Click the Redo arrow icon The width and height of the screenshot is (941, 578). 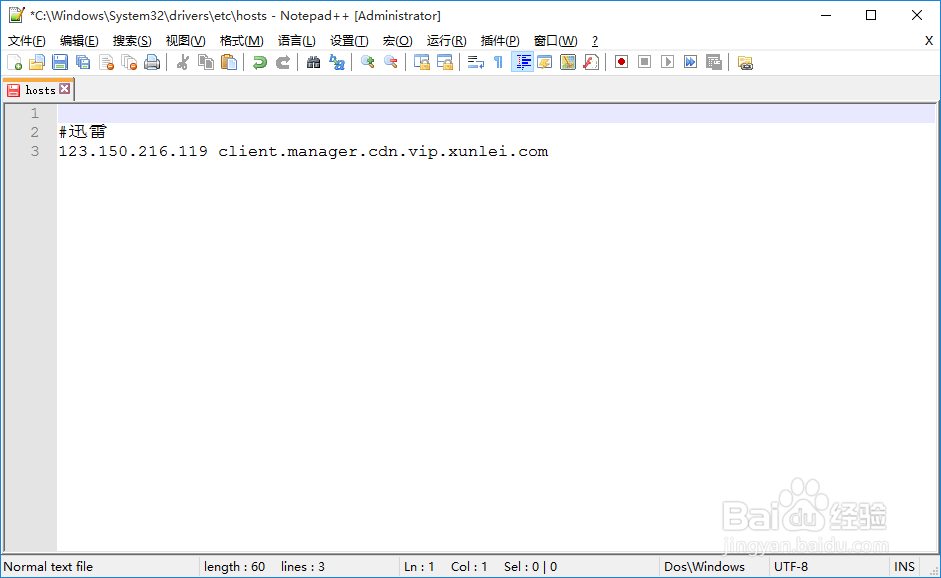pos(283,62)
